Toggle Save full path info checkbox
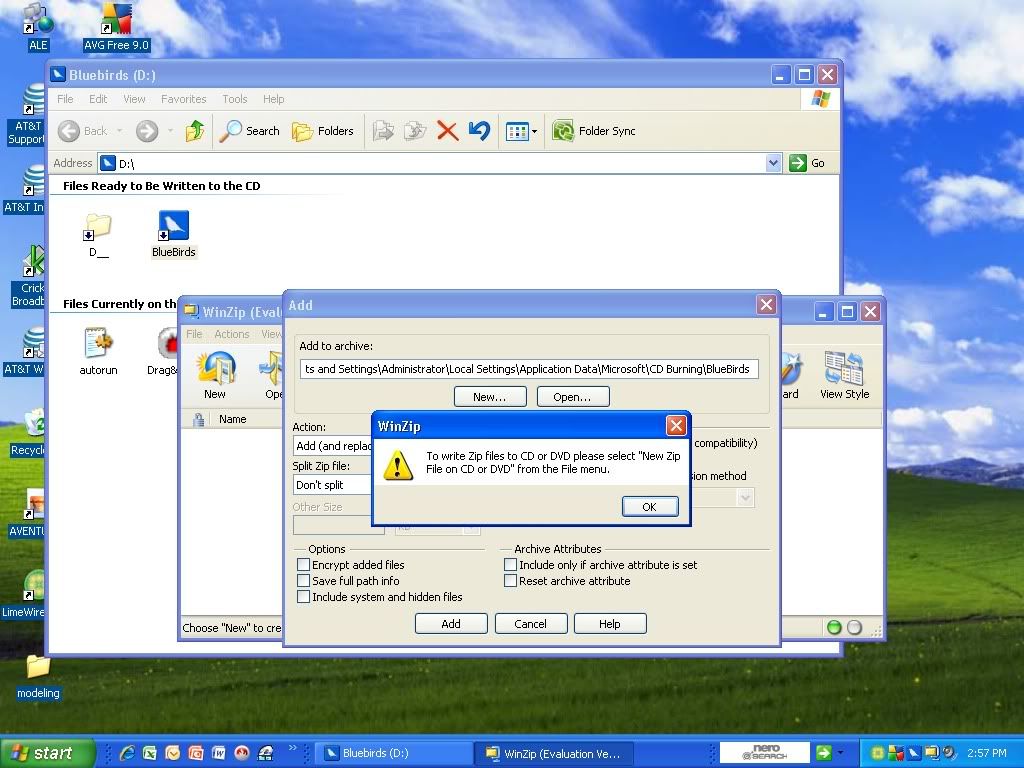 point(303,581)
